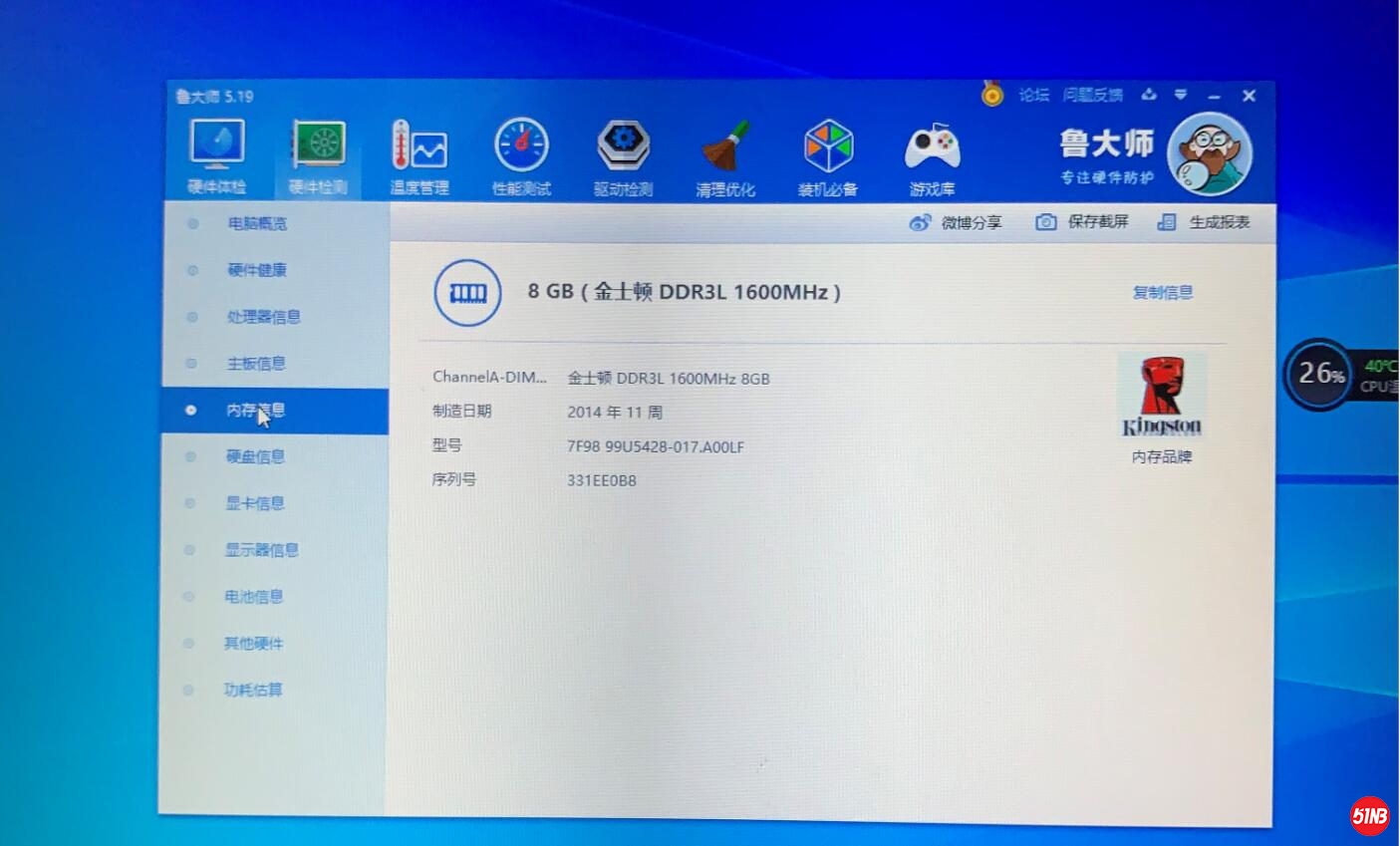The width and height of the screenshot is (1400, 846).
Task: Open the skin changer icon beside 问题反馈
Action: (x=1149, y=95)
